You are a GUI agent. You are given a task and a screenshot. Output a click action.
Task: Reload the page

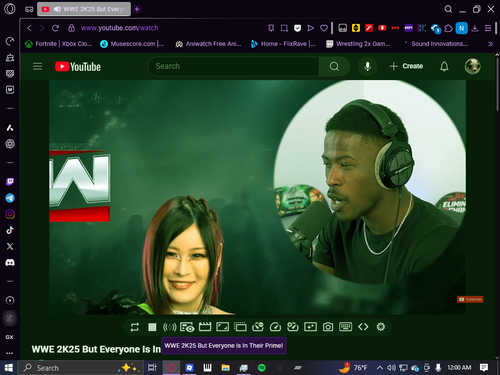55,28
